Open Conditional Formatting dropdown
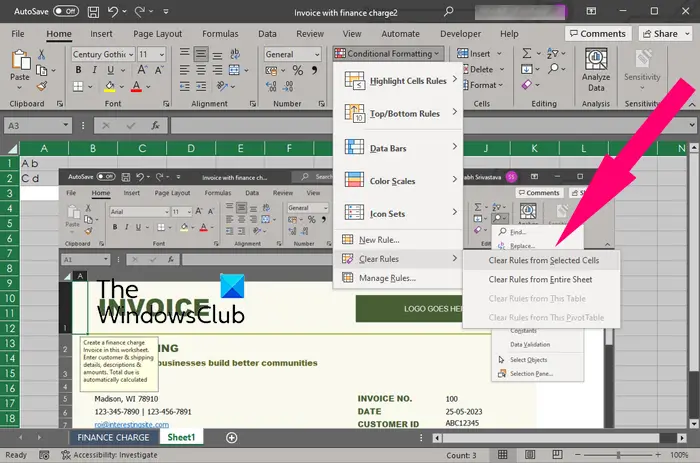 (x=388, y=54)
